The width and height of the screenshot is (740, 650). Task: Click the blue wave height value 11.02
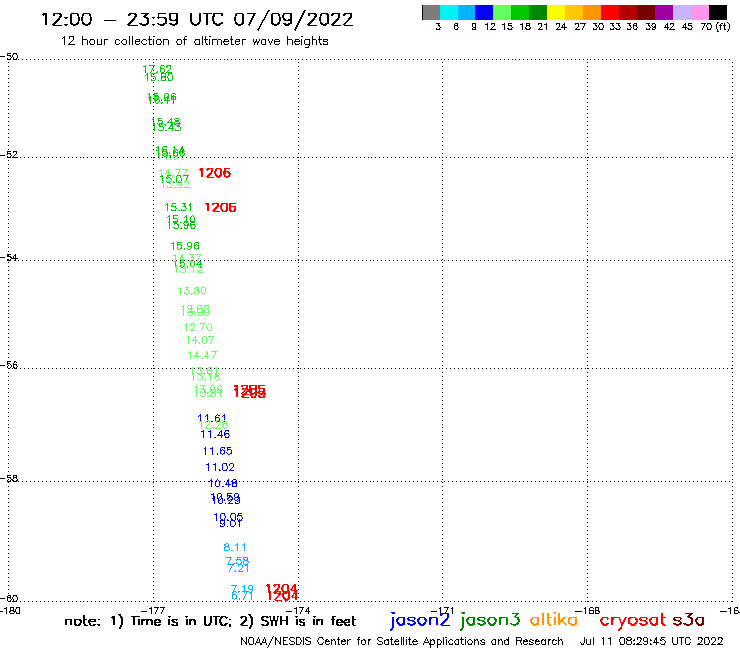(x=220, y=467)
